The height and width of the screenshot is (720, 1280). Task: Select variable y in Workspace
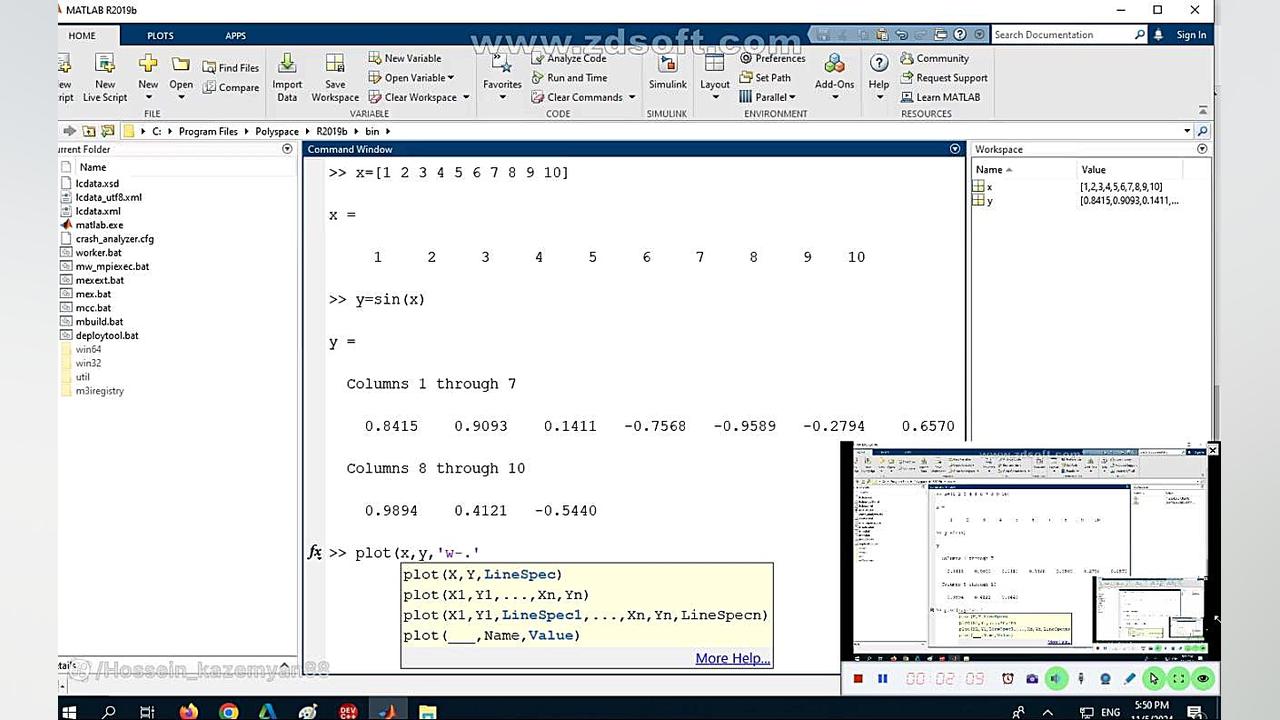point(989,201)
